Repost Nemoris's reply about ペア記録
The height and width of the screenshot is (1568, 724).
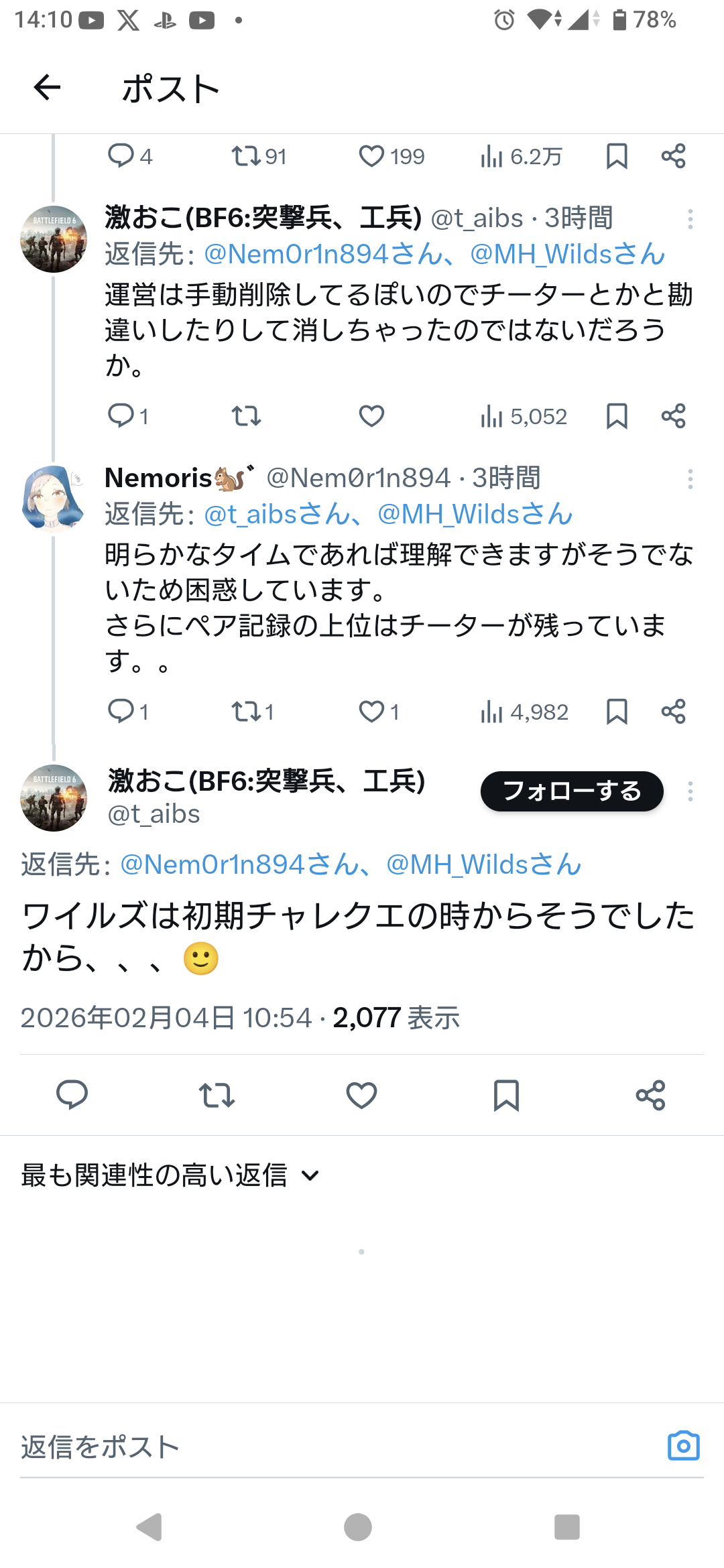coord(245,712)
